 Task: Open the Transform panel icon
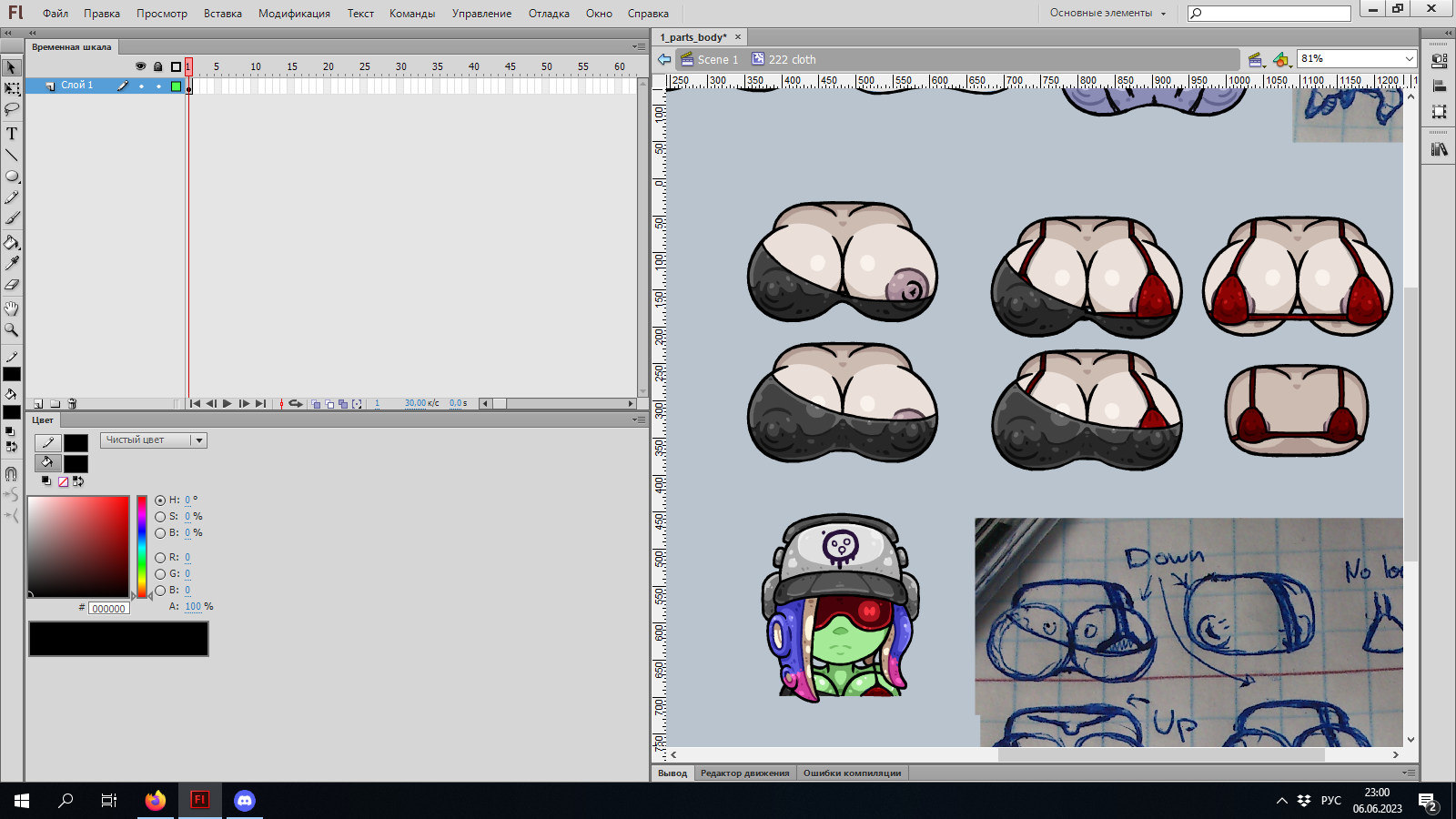pyautogui.click(x=1439, y=112)
